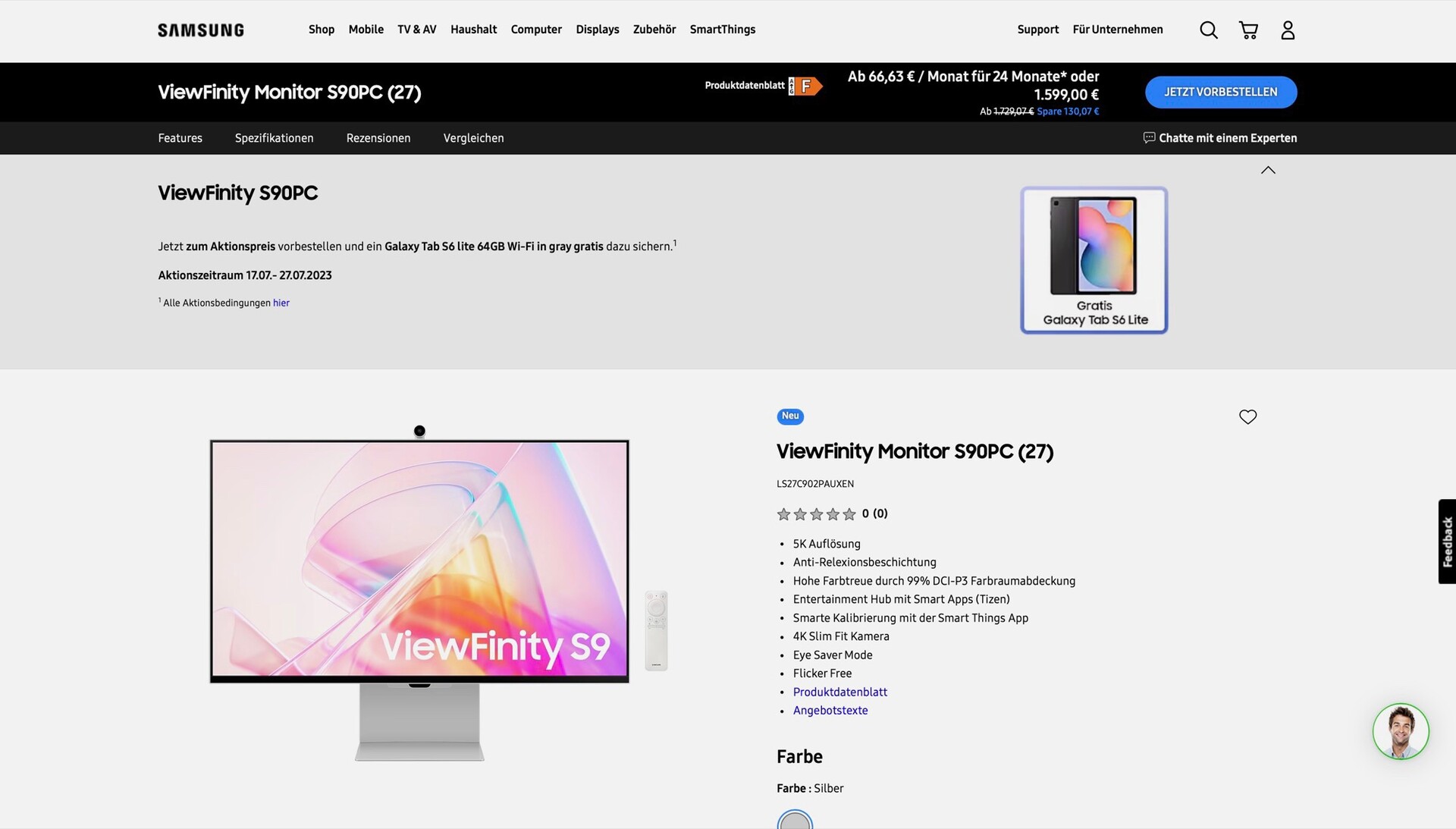Click the Samsung logo
The width and height of the screenshot is (1456, 829).
(x=201, y=30)
